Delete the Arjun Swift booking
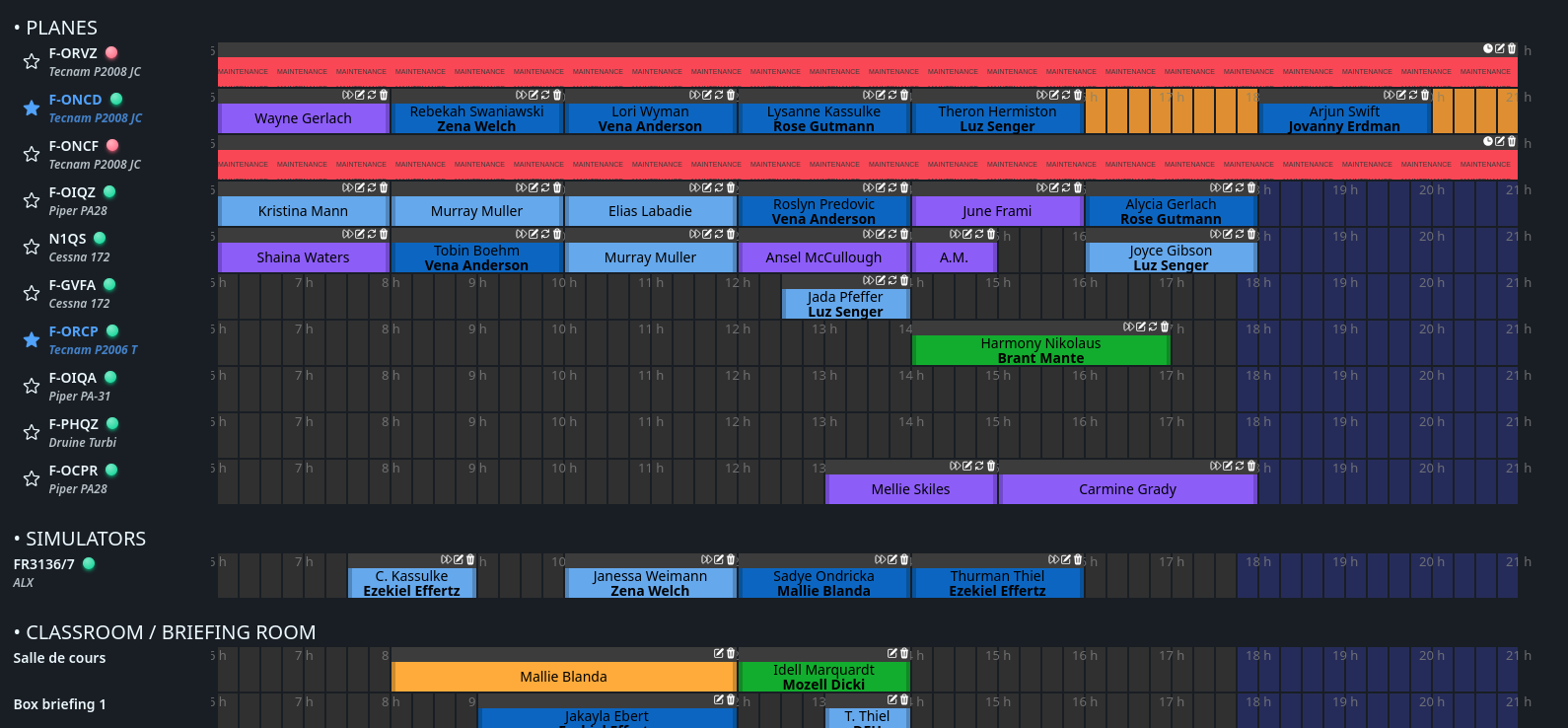The height and width of the screenshot is (728, 1568). coord(1425,96)
